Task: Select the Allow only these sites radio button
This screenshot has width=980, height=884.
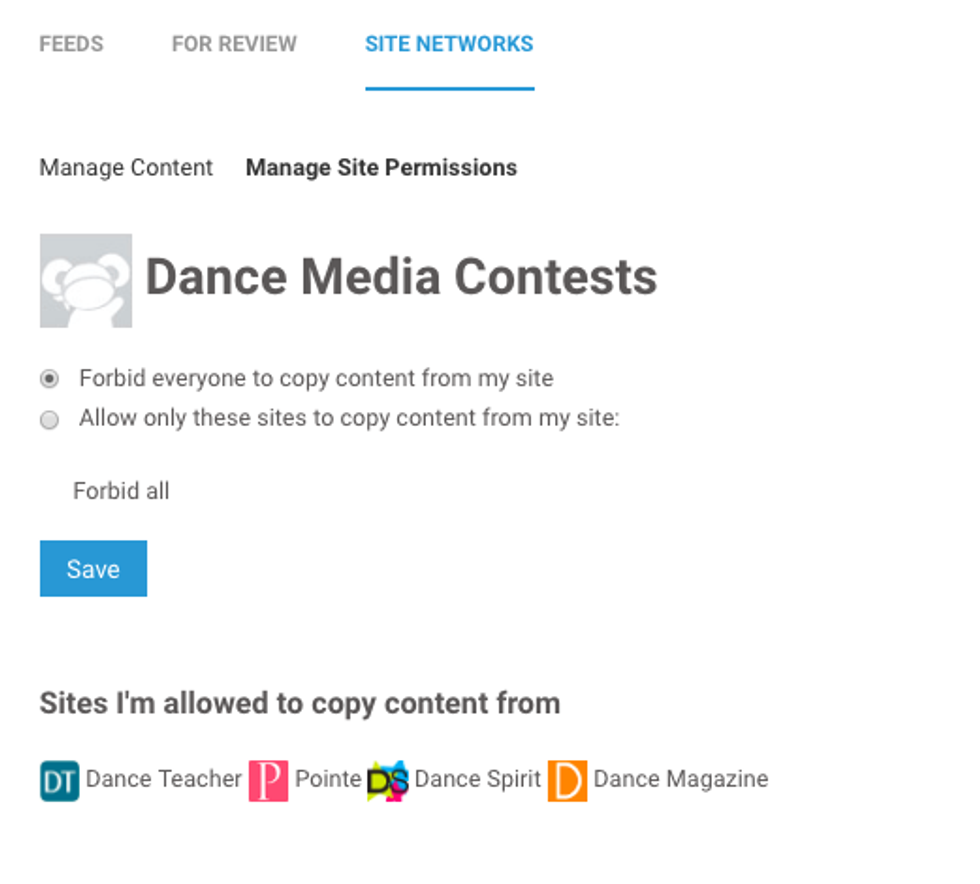Action: [49, 420]
